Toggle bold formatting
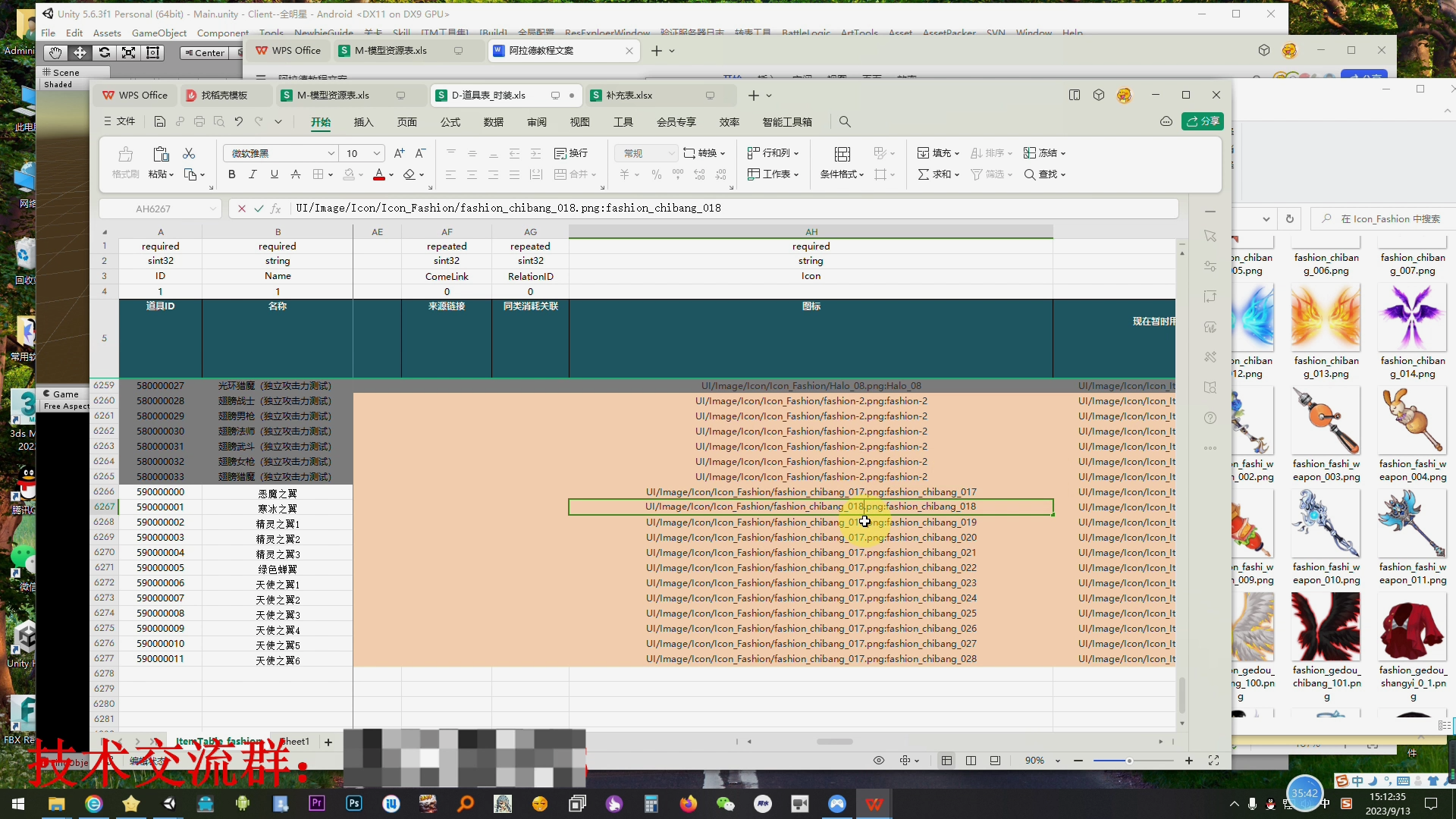The image size is (1456, 819). (x=231, y=174)
